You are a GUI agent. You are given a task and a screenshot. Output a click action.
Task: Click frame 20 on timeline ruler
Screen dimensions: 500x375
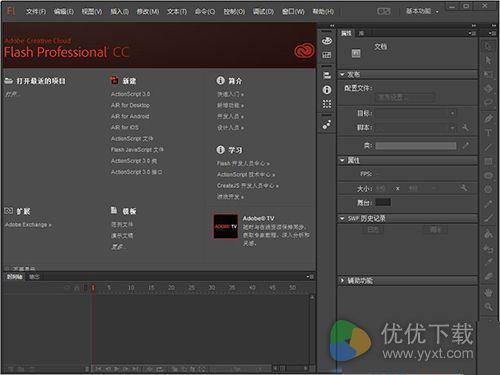[x=171, y=288]
